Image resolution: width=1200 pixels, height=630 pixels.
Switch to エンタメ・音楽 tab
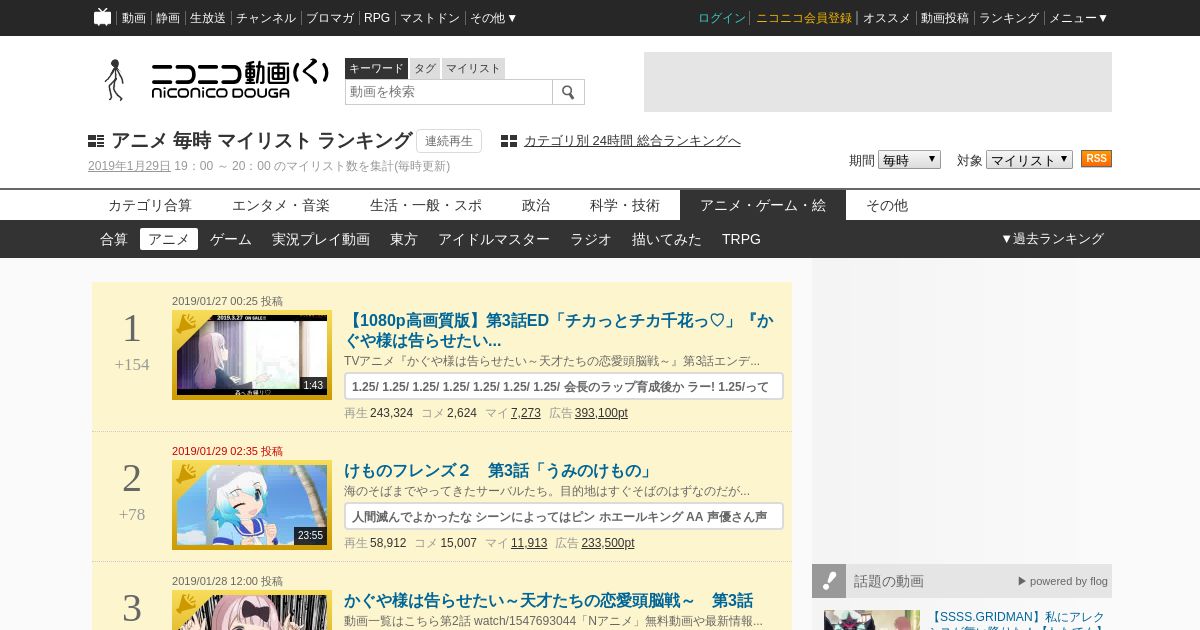[x=281, y=205]
